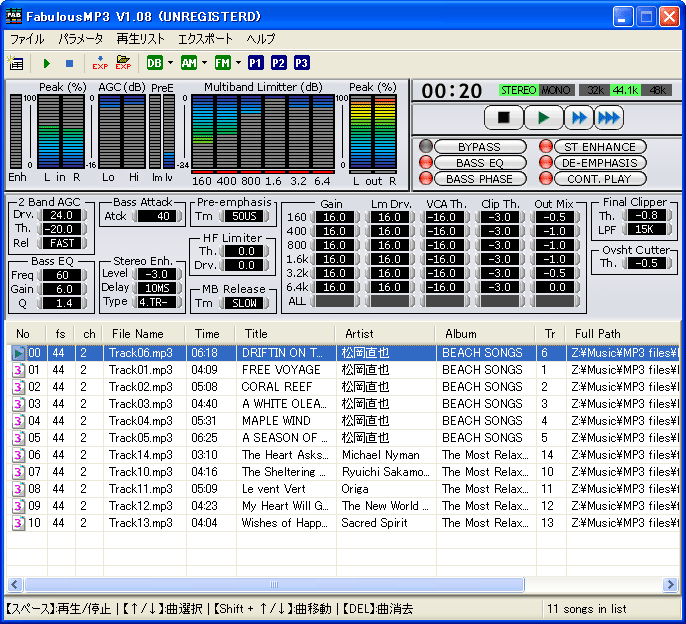Click the new playlist icon in toolbar
Viewport: 686px width, 624px height.
point(16,63)
